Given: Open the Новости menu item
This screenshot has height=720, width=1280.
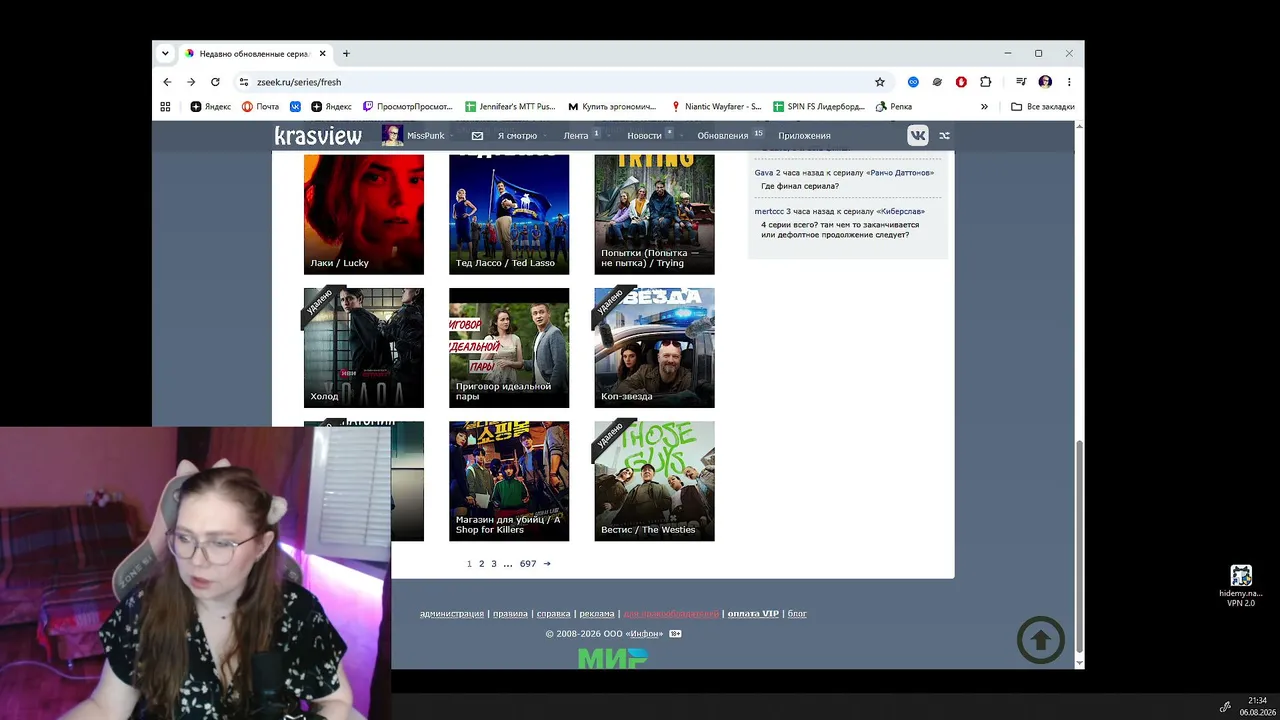Looking at the screenshot, I should pos(644,136).
